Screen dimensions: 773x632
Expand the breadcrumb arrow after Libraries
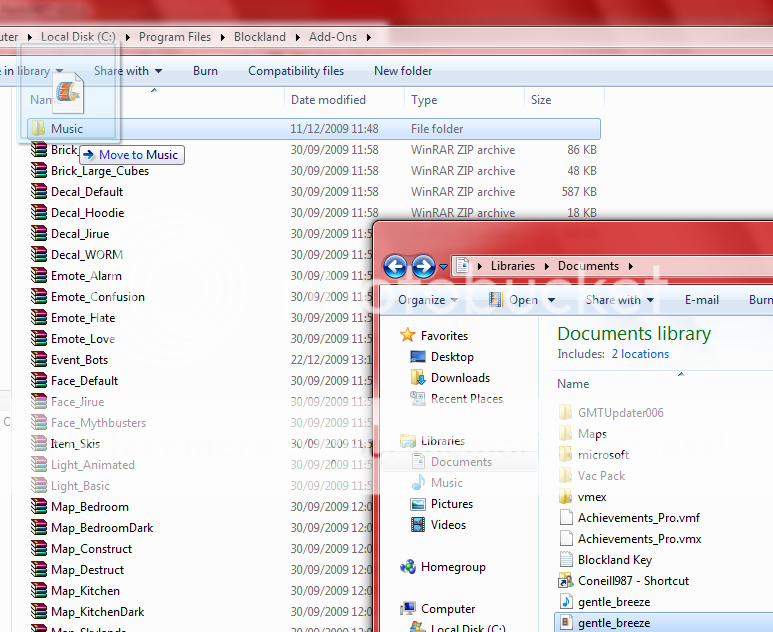coord(547,266)
